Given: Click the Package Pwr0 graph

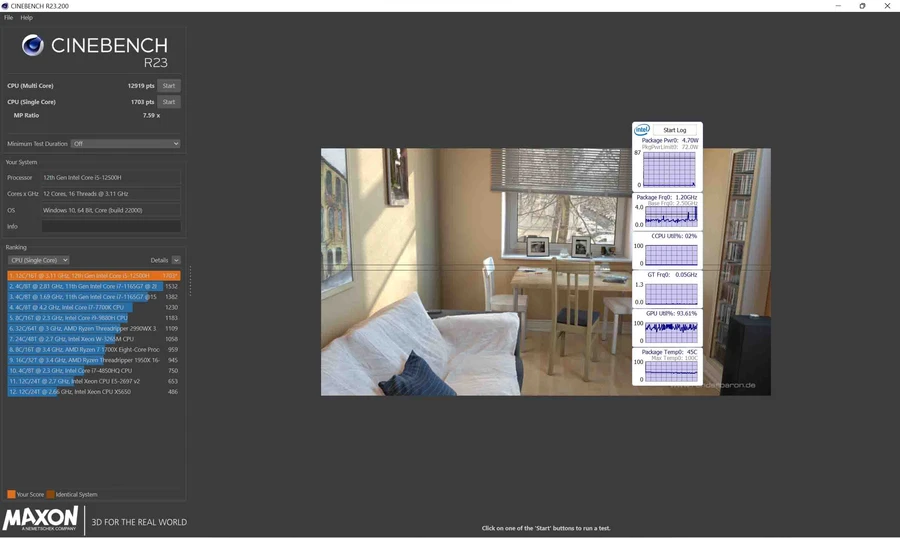Looking at the screenshot, I should click(x=669, y=169).
